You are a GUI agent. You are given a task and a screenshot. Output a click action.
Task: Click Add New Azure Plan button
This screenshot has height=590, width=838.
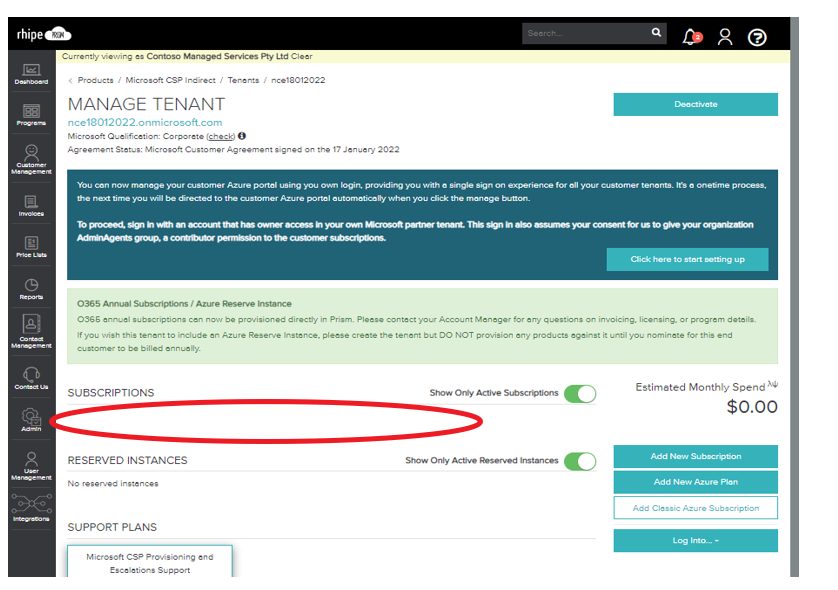[x=695, y=482]
